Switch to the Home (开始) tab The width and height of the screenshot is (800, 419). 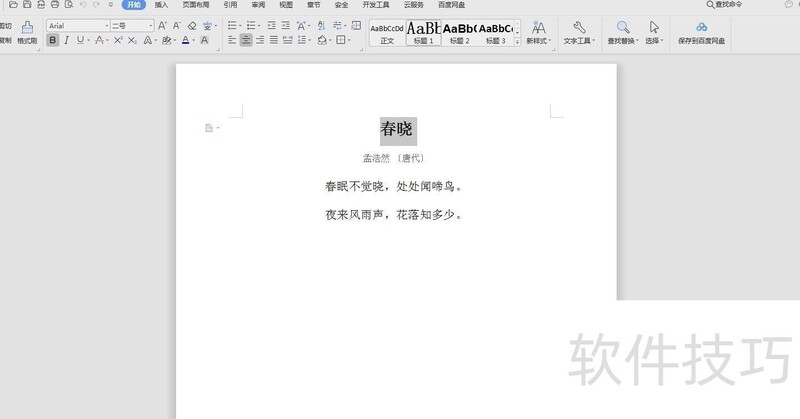tap(134, 5)
